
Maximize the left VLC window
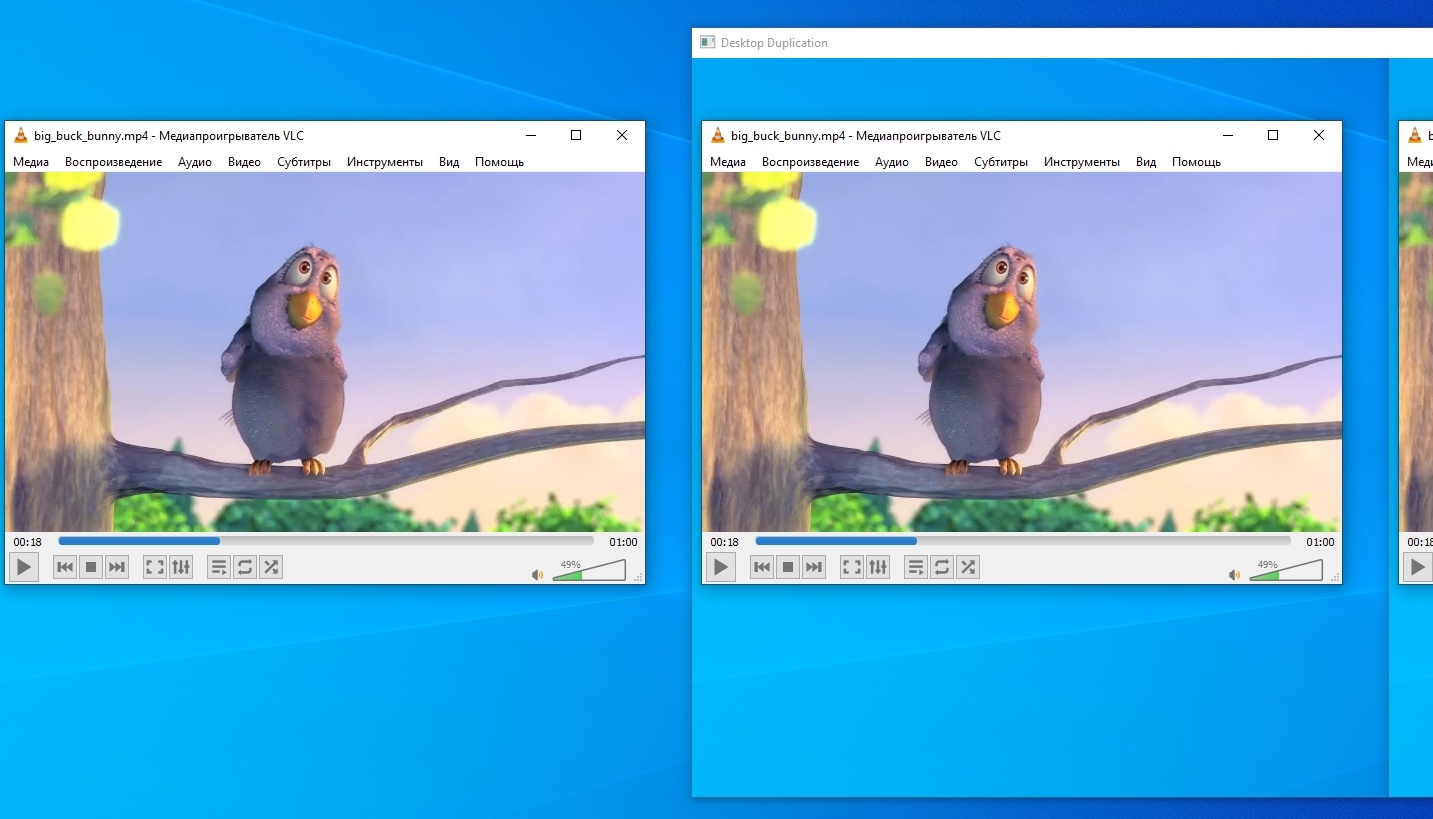tap(576, 135)
